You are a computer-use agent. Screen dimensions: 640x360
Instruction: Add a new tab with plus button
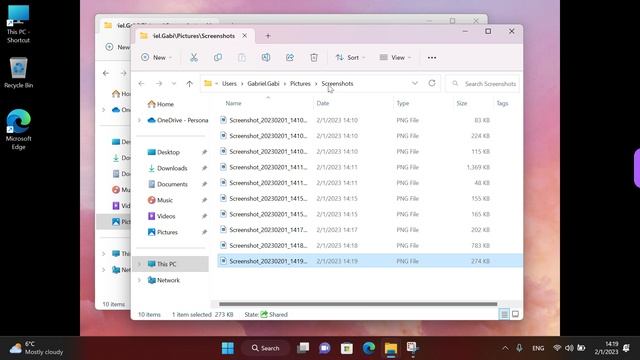pyautogui.click(x=268, y=36)
